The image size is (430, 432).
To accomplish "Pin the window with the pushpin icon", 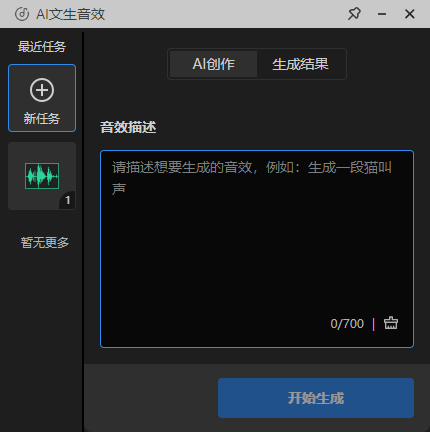I will pyautogui.click(x=354, y=14).
